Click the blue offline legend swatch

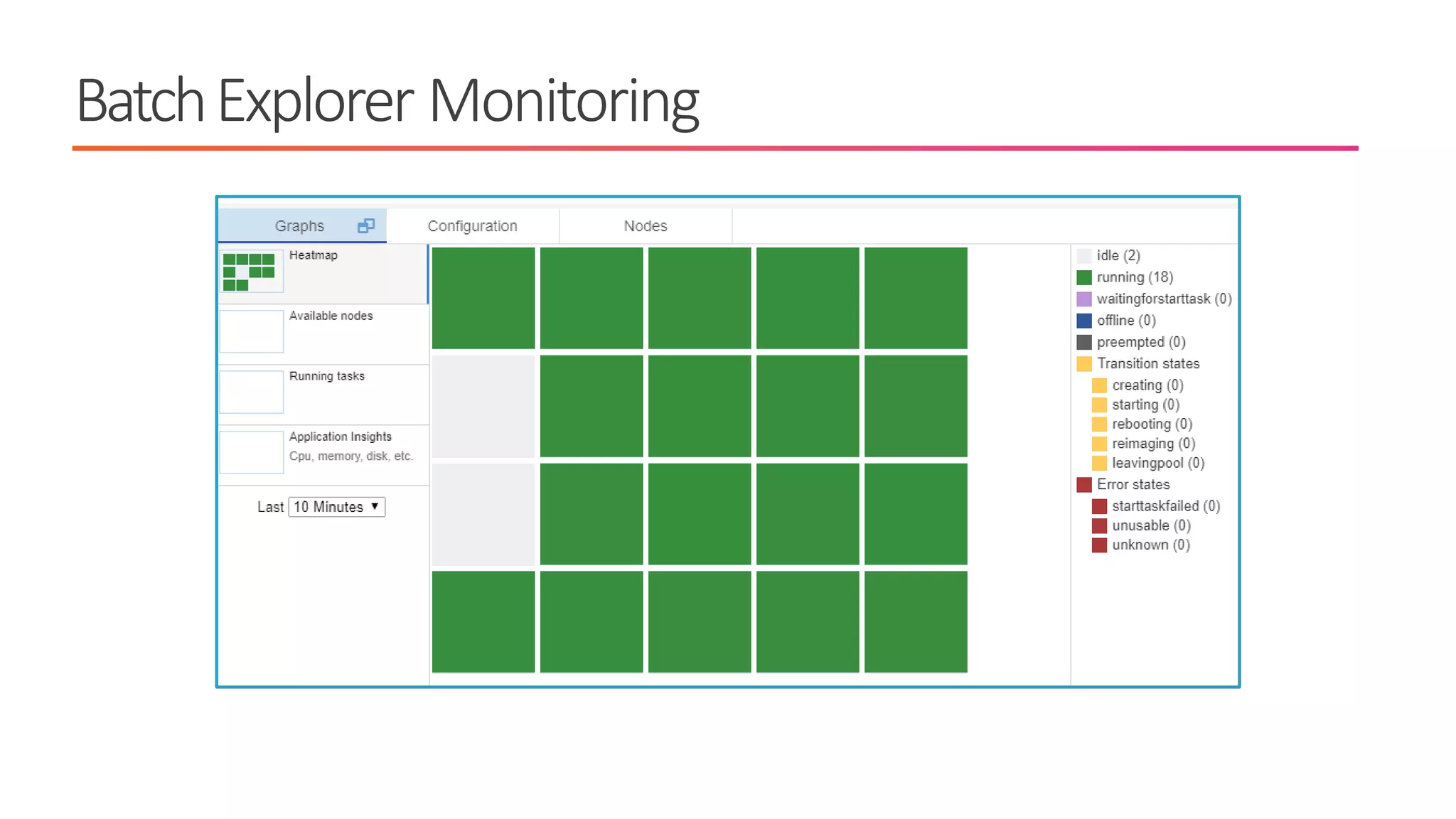(1084, 321)
